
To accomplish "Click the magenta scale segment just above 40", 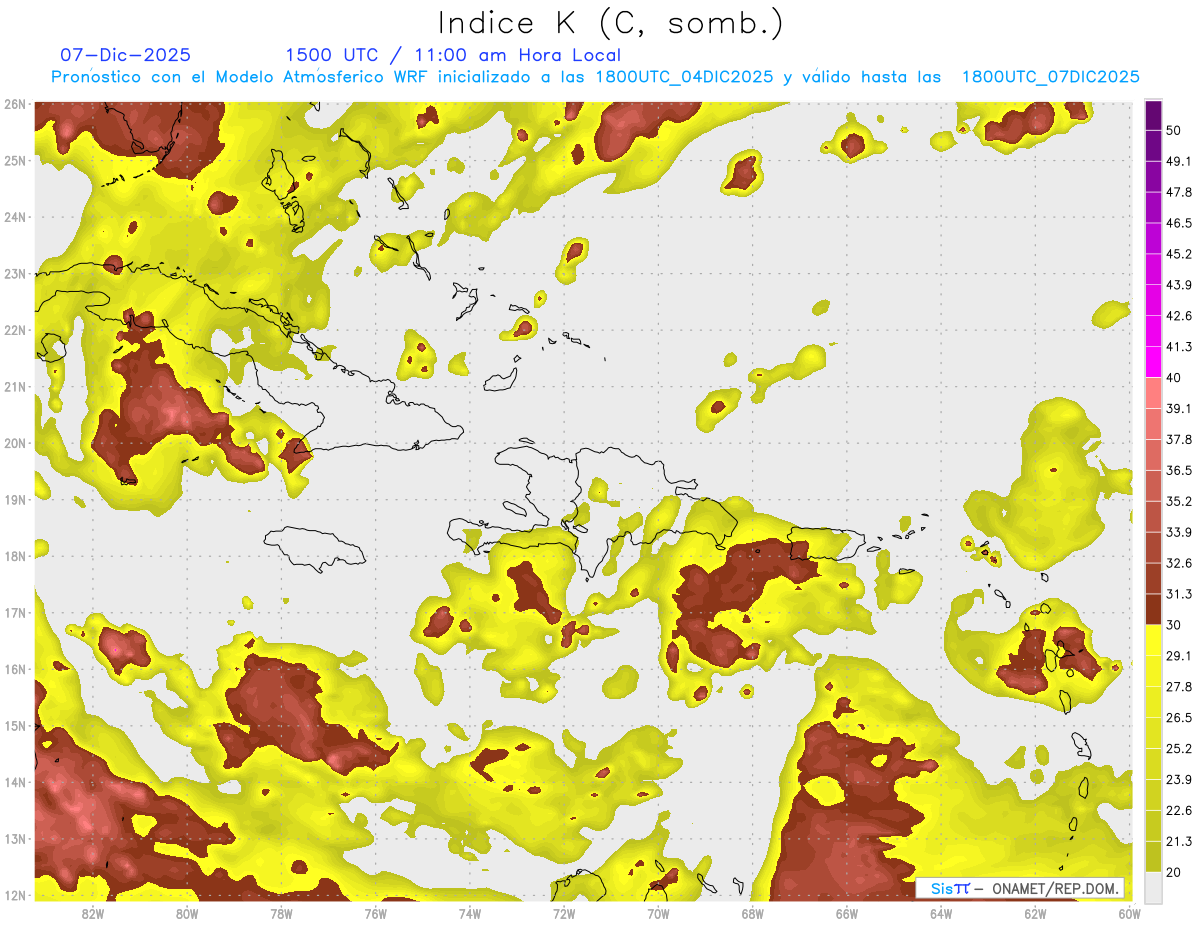I will [x=1153, y=361].
